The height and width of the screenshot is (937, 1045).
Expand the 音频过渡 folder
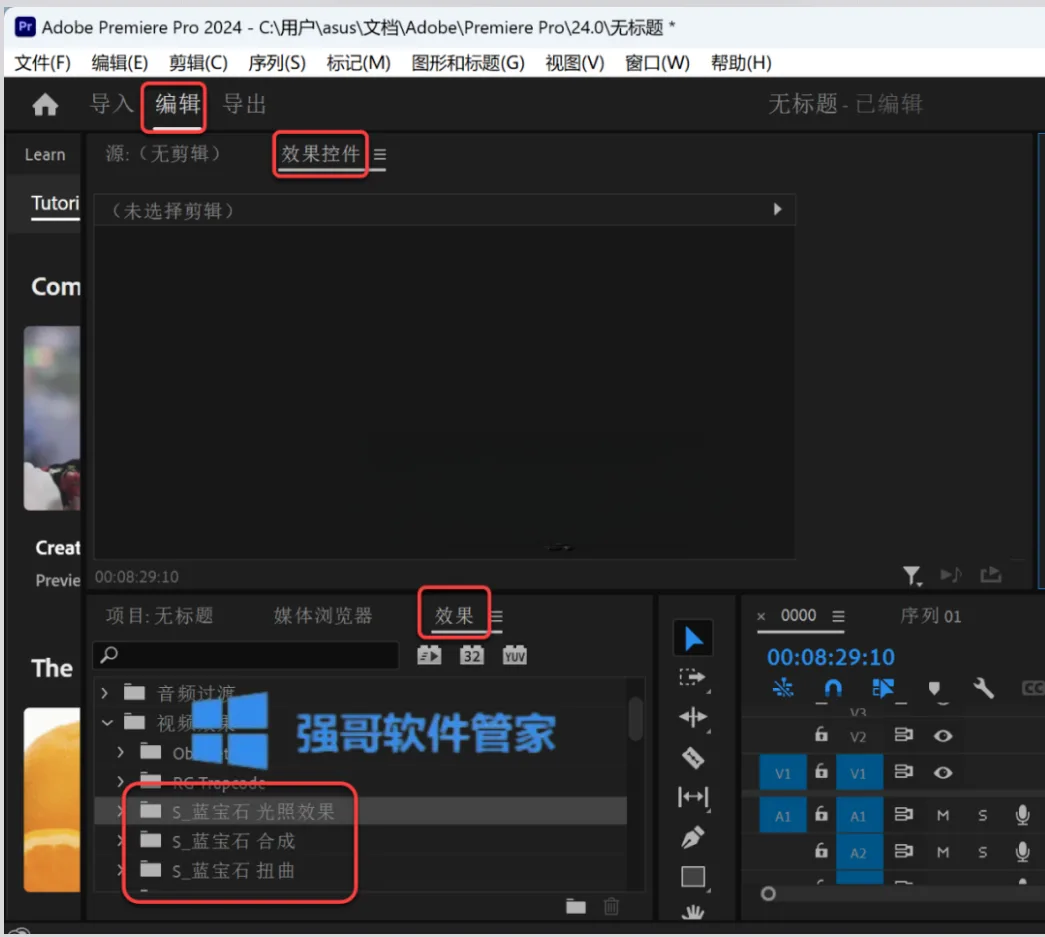105,693
